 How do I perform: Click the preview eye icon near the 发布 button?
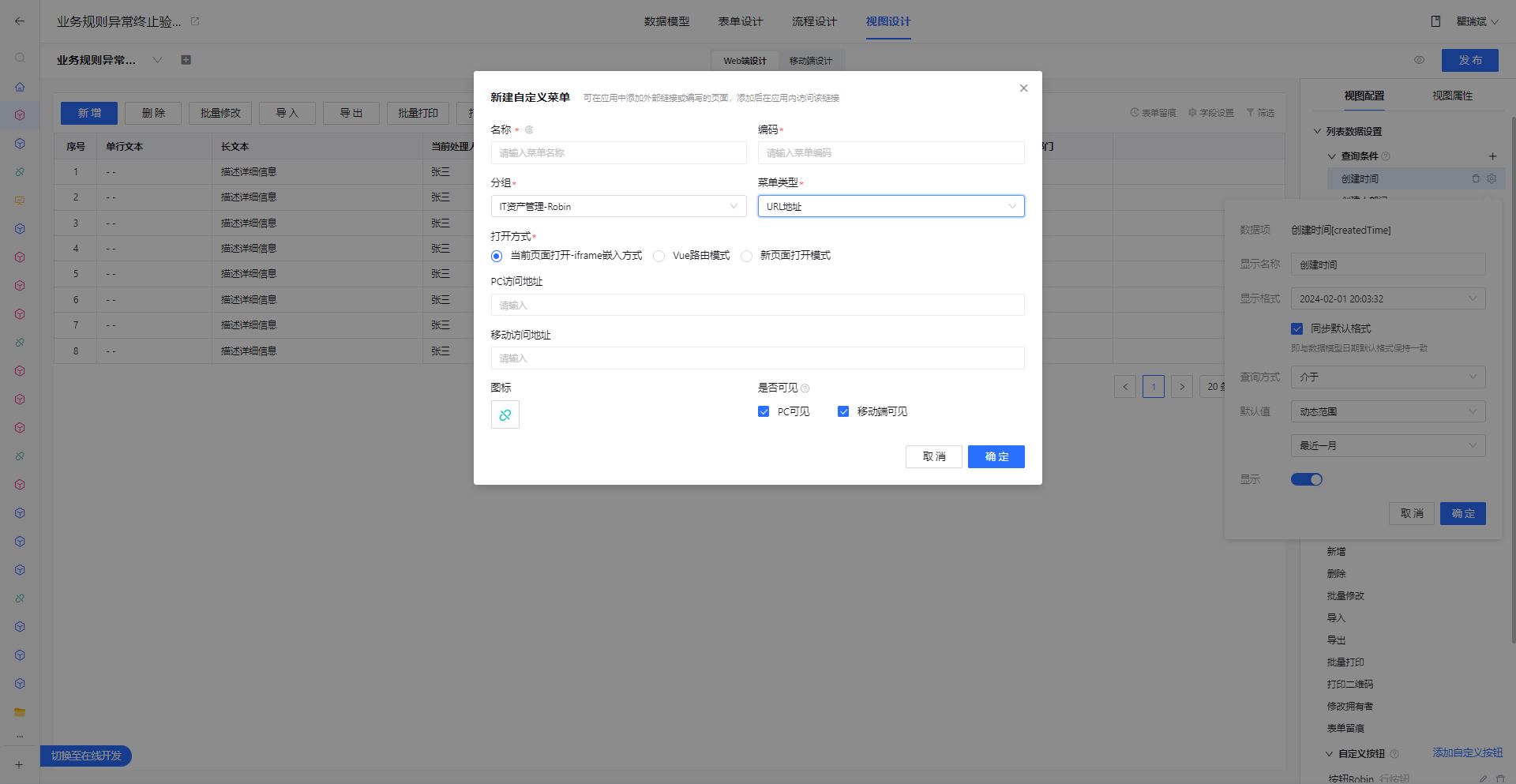1419,60
